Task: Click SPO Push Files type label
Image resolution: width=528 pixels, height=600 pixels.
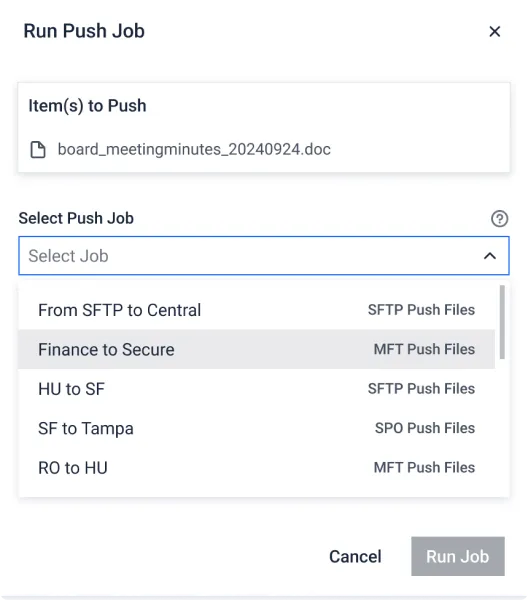Action: click(x=425, y=428)
